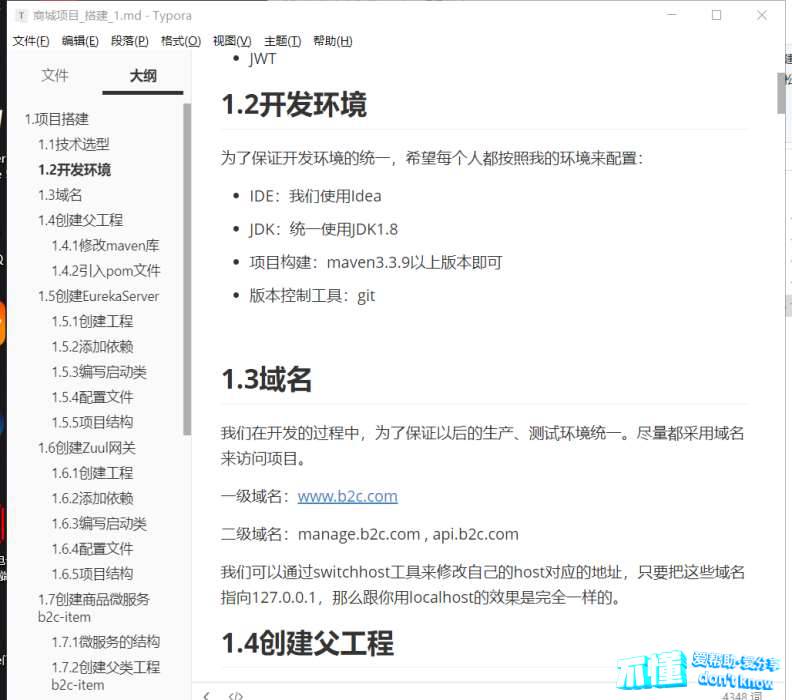The height and width of the screenshot is (700, 792).
Task: Open the 帮助(H) menu
Action: pos(333,41)
